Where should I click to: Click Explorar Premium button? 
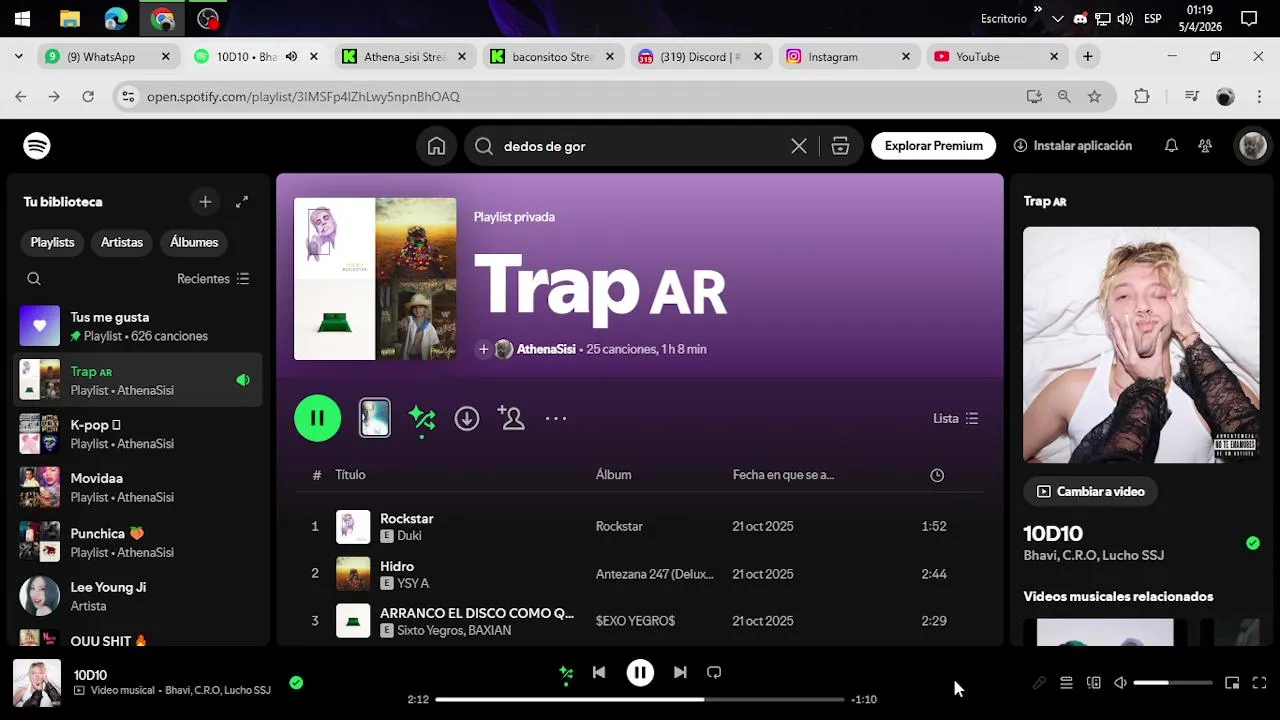coord(933,146)
